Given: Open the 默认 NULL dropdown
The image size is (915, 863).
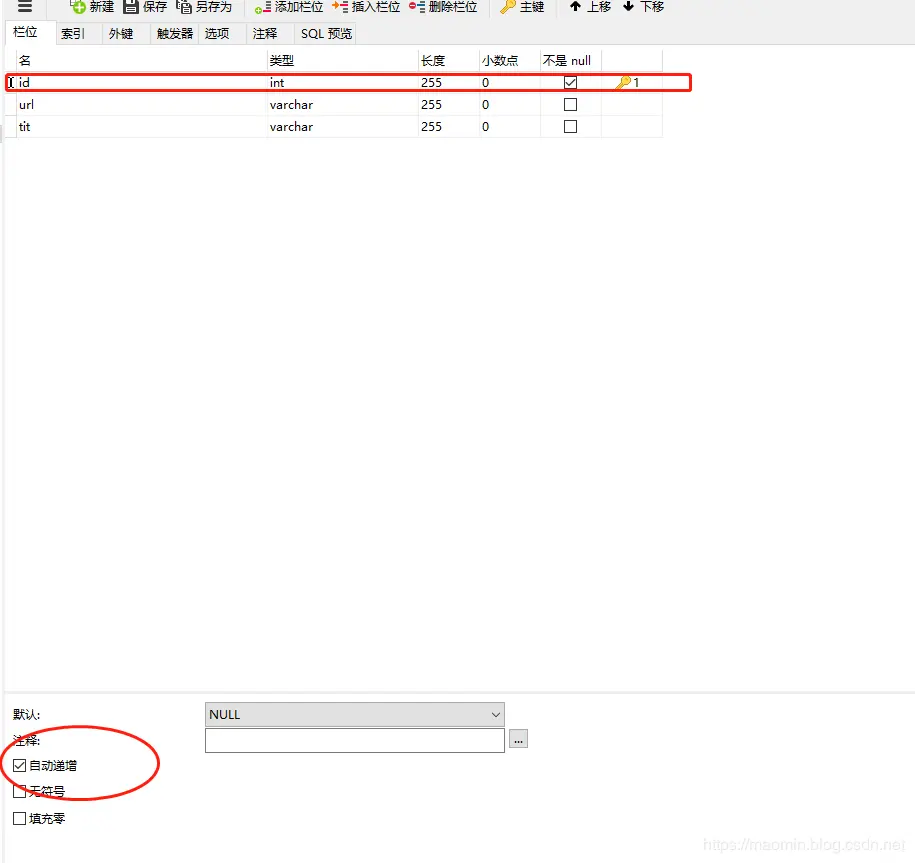Looking at the screenshot, I should 355,714.
